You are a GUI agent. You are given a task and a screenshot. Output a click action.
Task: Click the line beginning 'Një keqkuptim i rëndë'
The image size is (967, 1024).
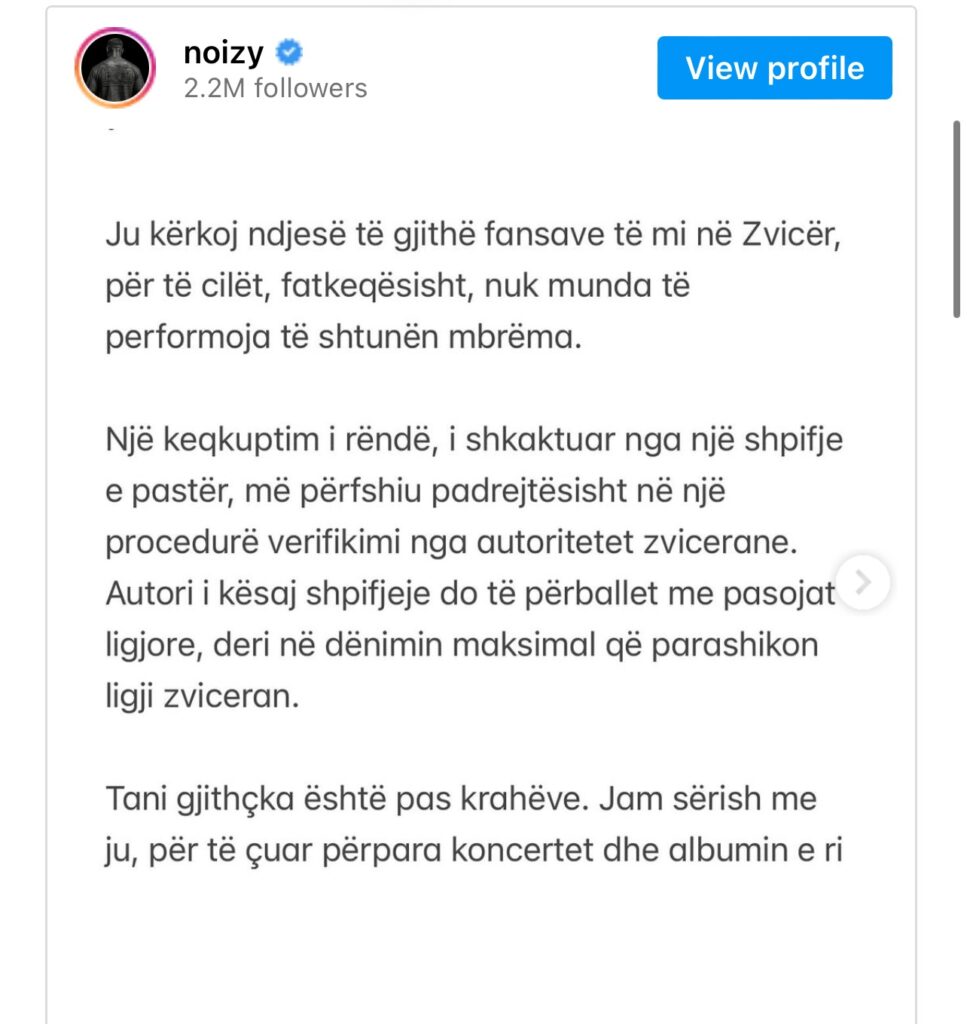(474, 440)
